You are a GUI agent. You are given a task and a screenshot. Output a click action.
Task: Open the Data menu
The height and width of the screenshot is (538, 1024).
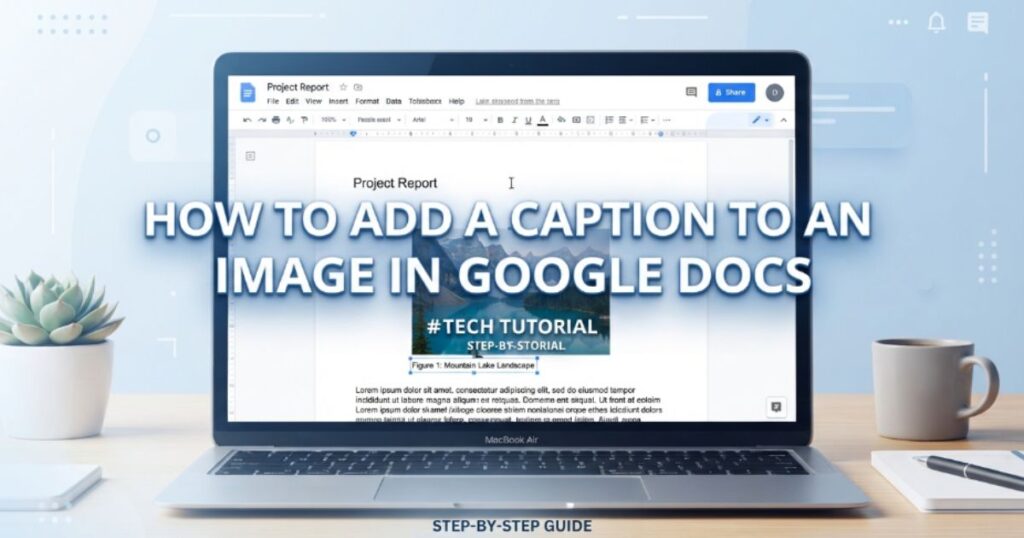(393, 101)
